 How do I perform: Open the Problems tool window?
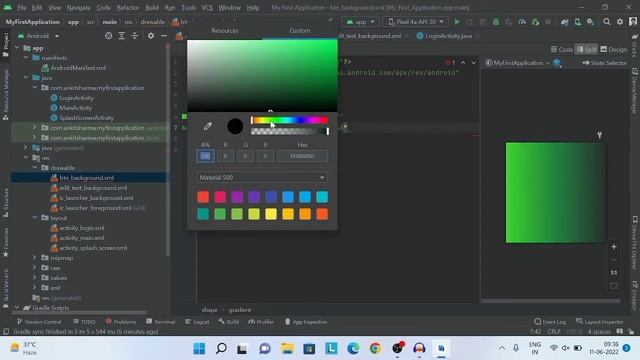pos(121,322)
